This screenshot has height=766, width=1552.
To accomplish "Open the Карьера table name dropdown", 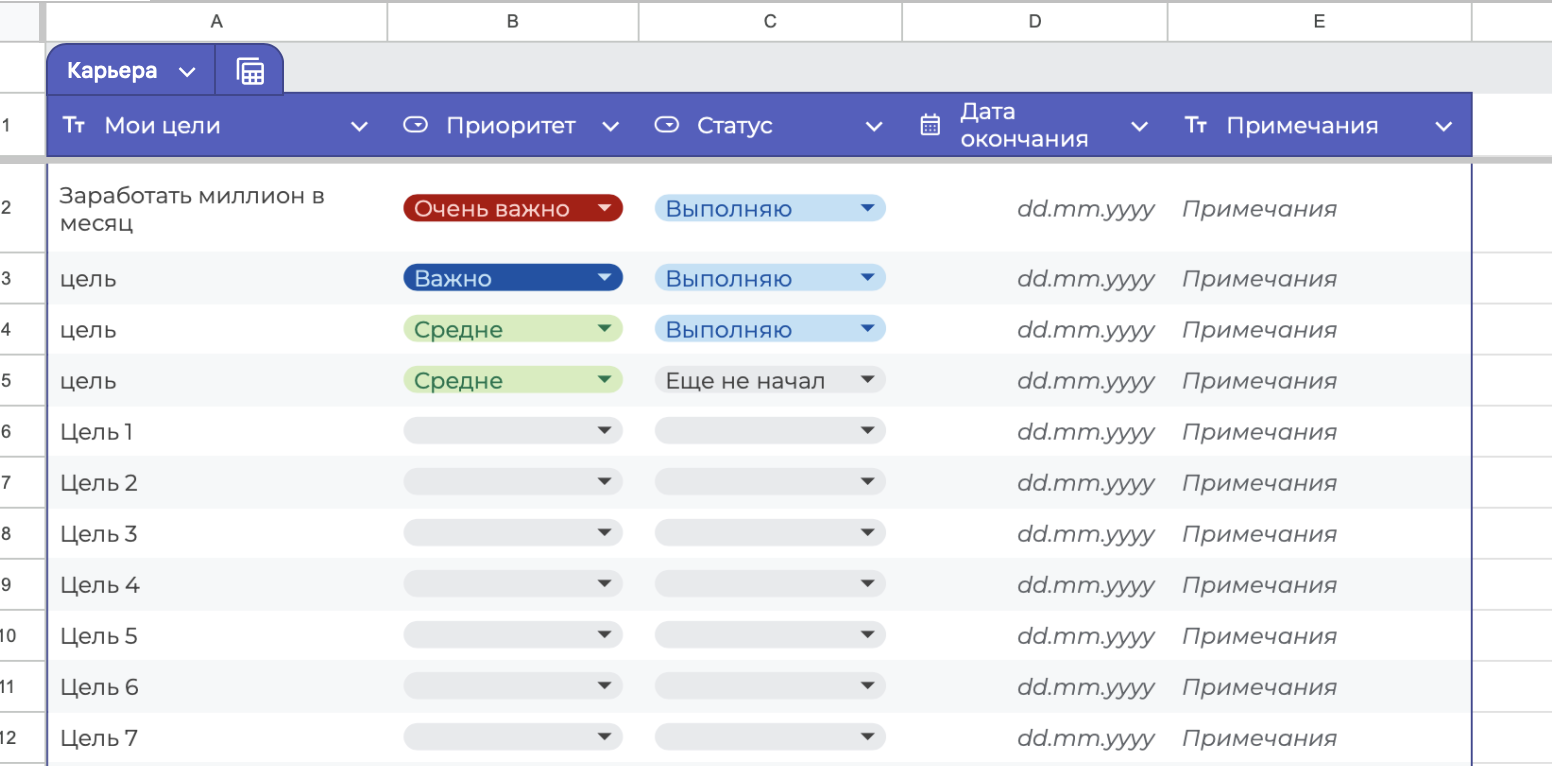I will [x=186, y=71].
